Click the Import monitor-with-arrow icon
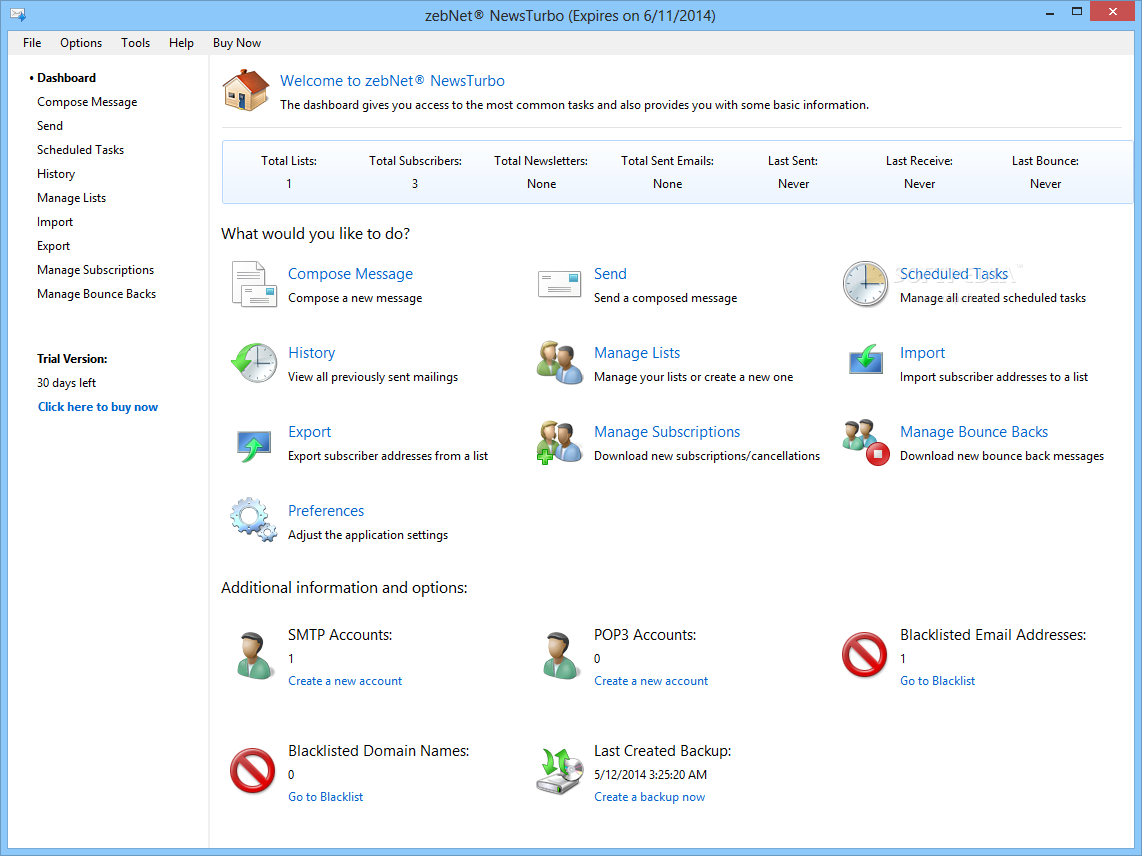Image resolution: width=1142 pixels, height=856 pixels. click(865, 360)
